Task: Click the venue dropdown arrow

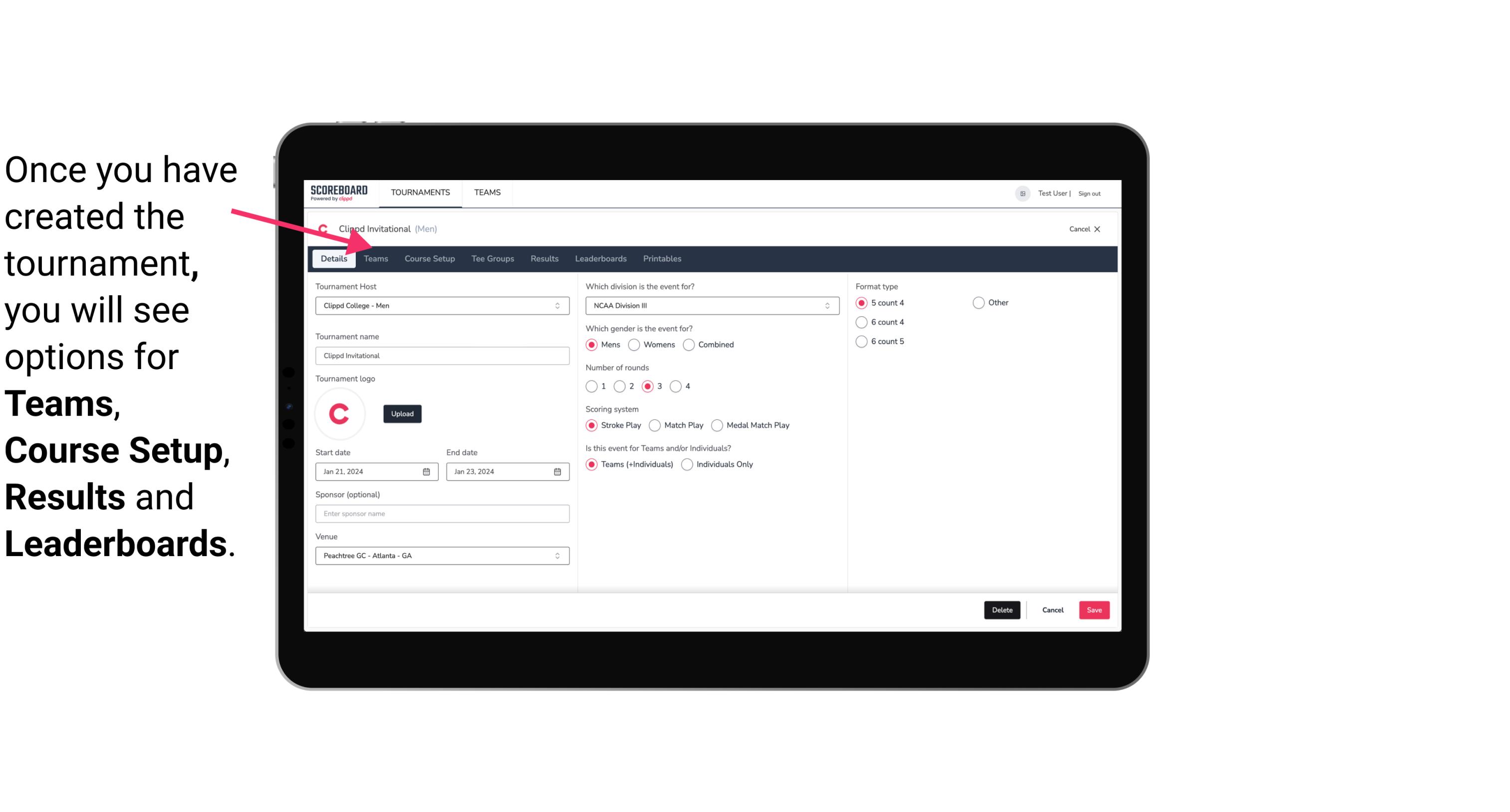Action: 557,555
